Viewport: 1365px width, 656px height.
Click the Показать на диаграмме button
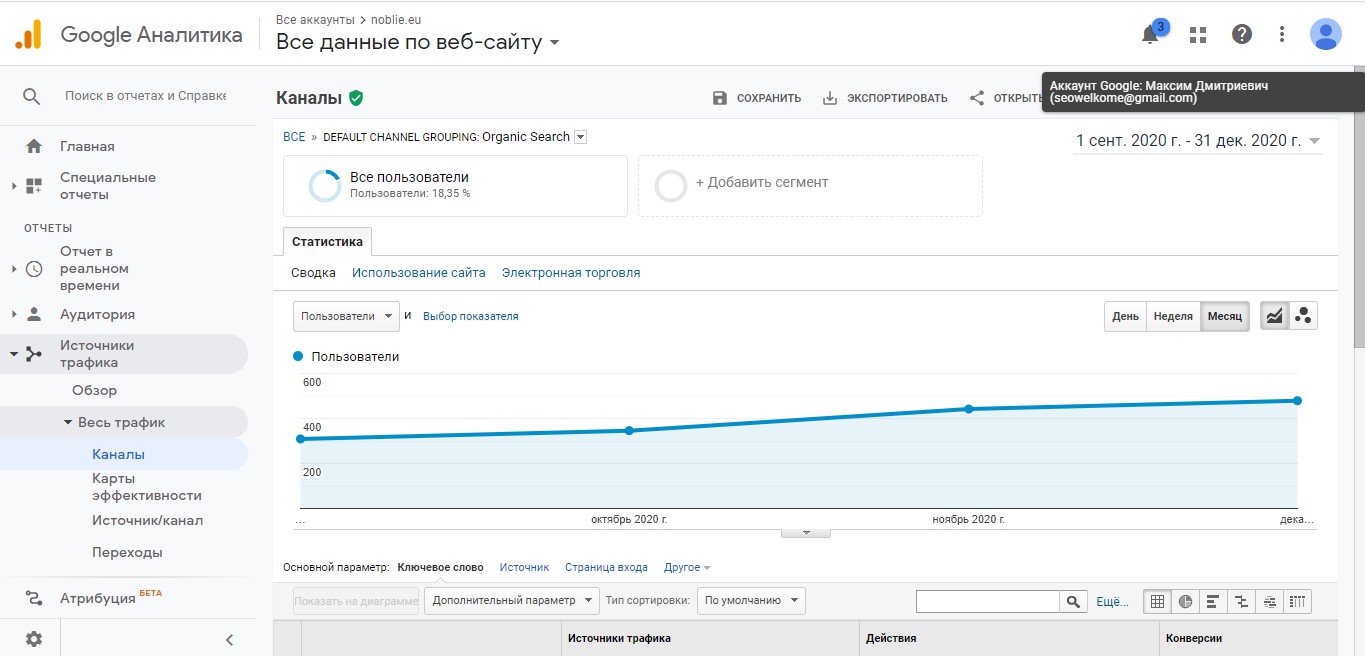[x=356, y=601]
